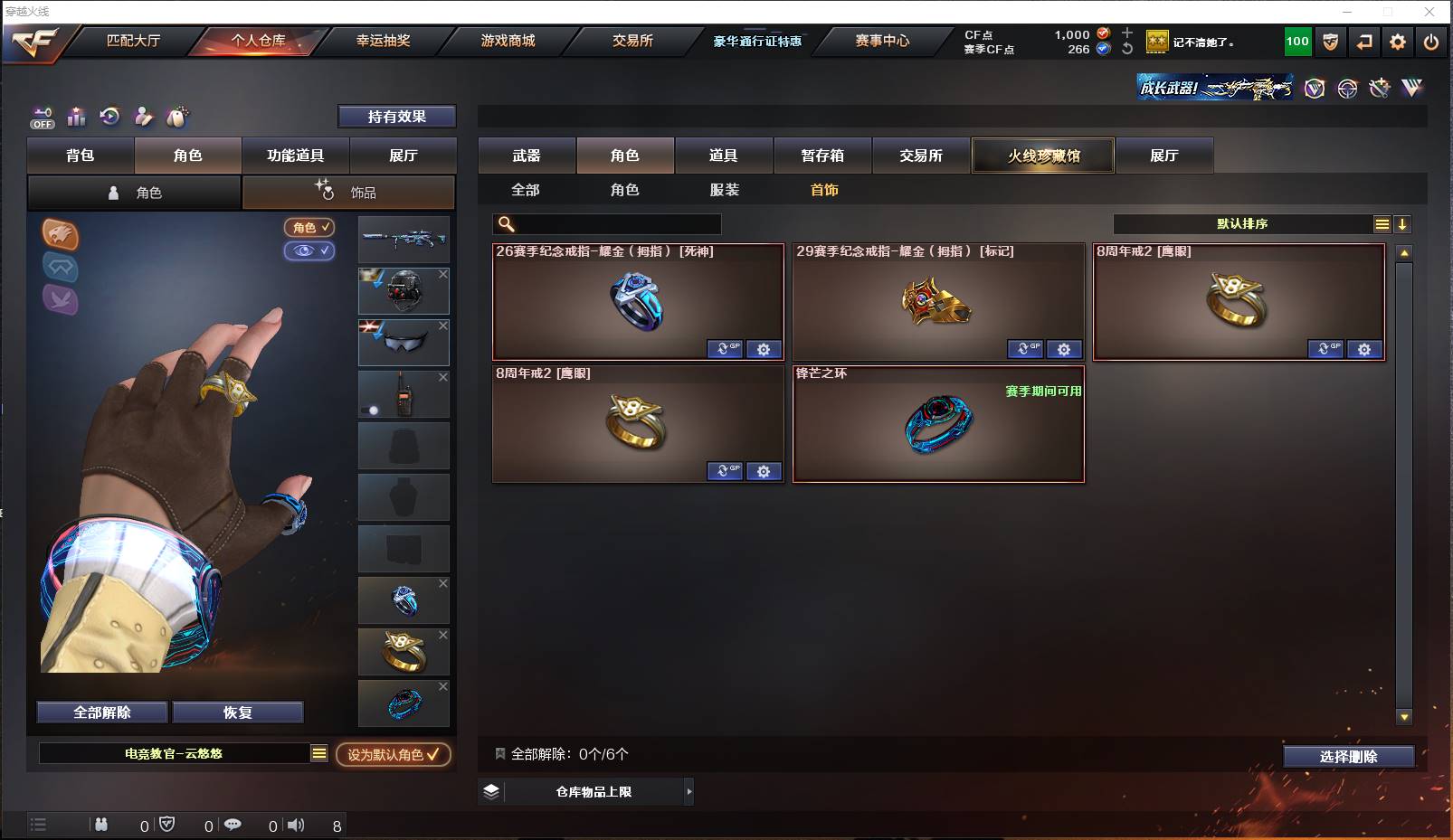Expand the 仓库物品上限 arrow
This screenshot has width=1453, height=840.
[x=689, y=791]
